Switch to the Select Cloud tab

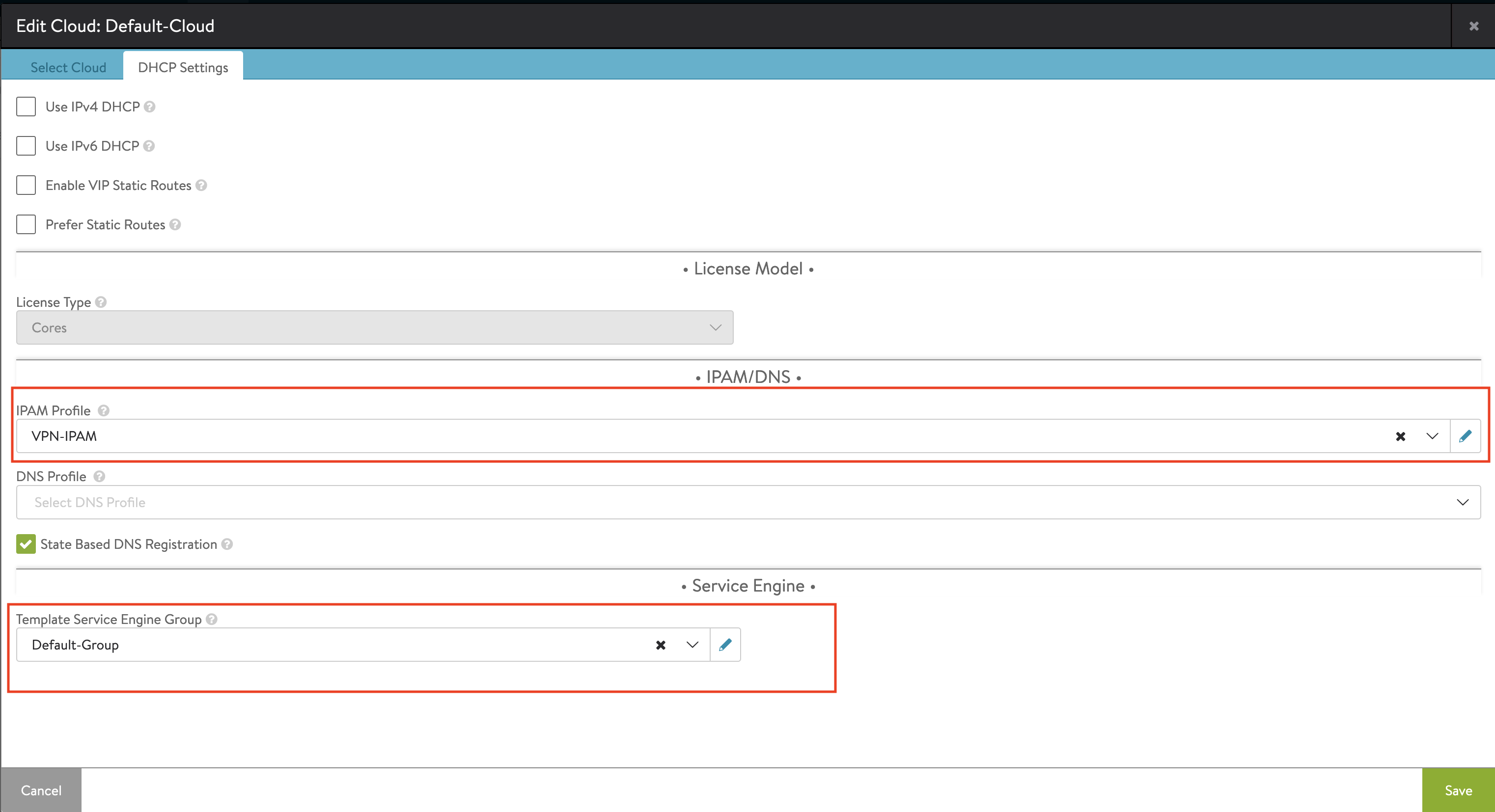(68, 67)
